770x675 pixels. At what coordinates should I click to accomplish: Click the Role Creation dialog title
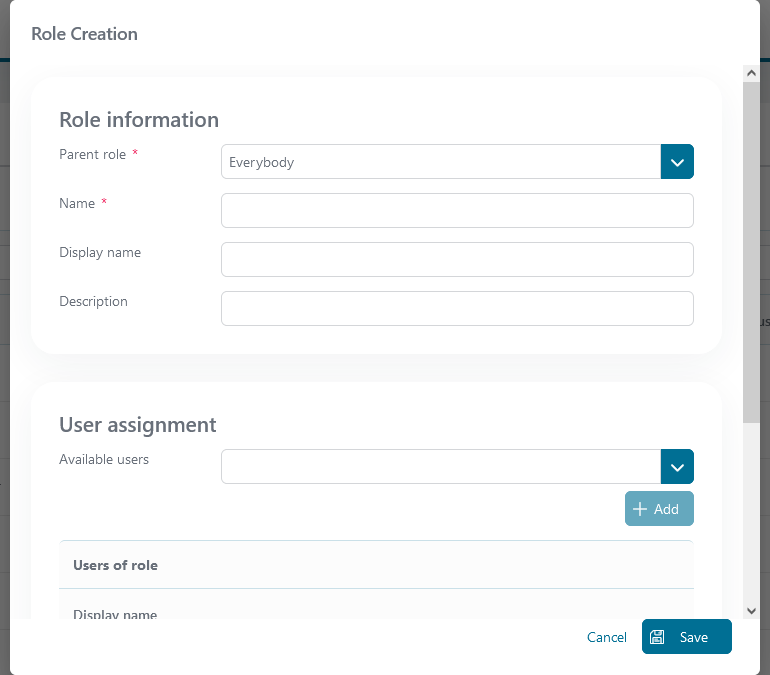[84, 34]
